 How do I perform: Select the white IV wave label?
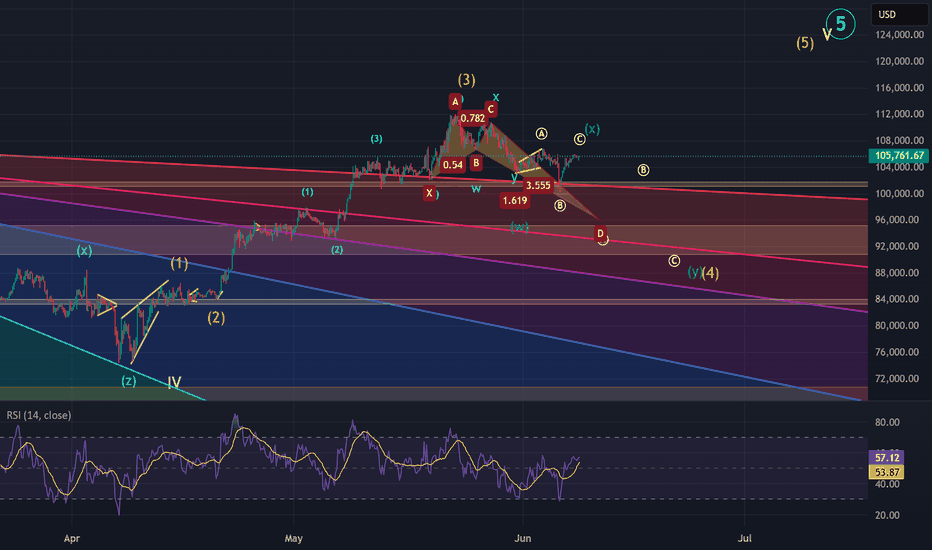pyautogui.click(x=174, y=382)
